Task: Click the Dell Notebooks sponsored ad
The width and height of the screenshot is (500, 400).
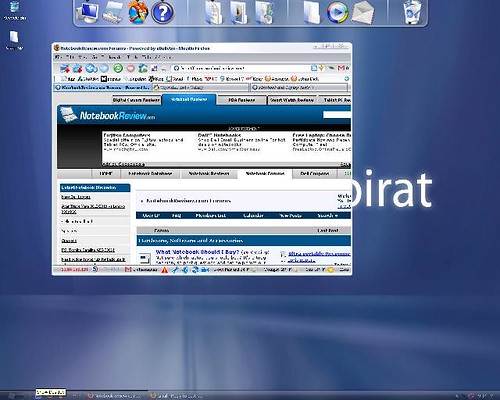Action: point(242,142)
